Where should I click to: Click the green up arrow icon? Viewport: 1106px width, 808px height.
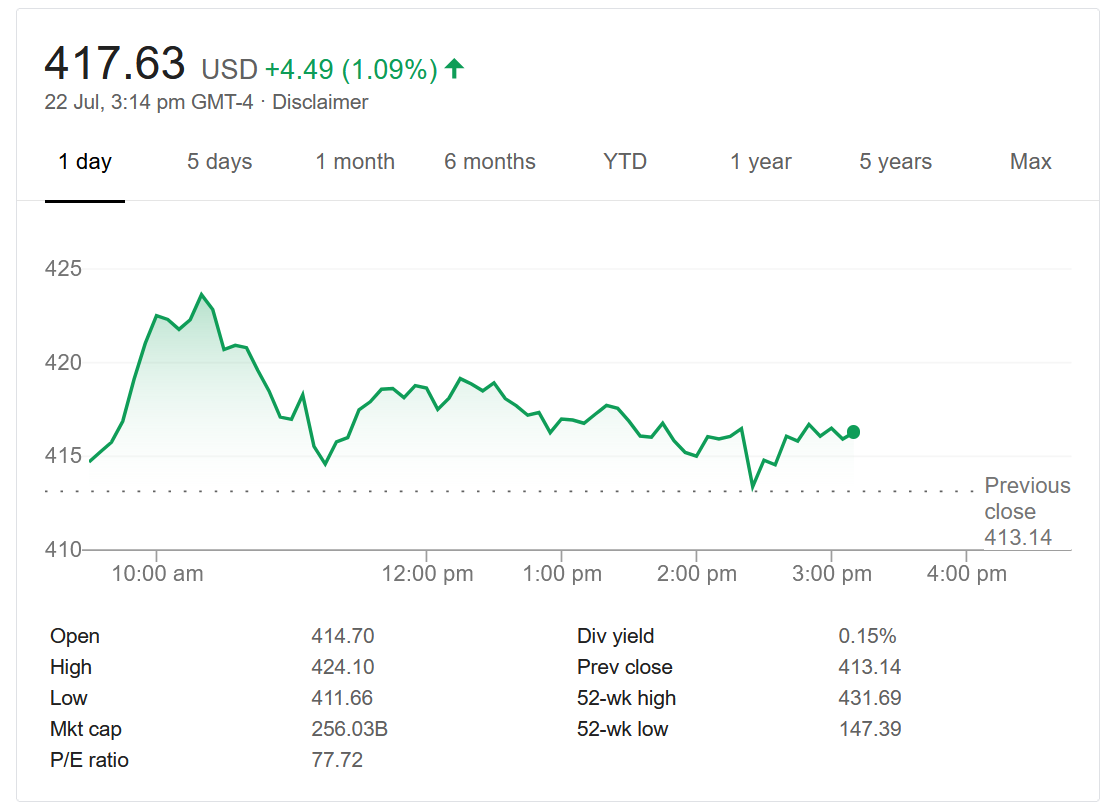455,69
